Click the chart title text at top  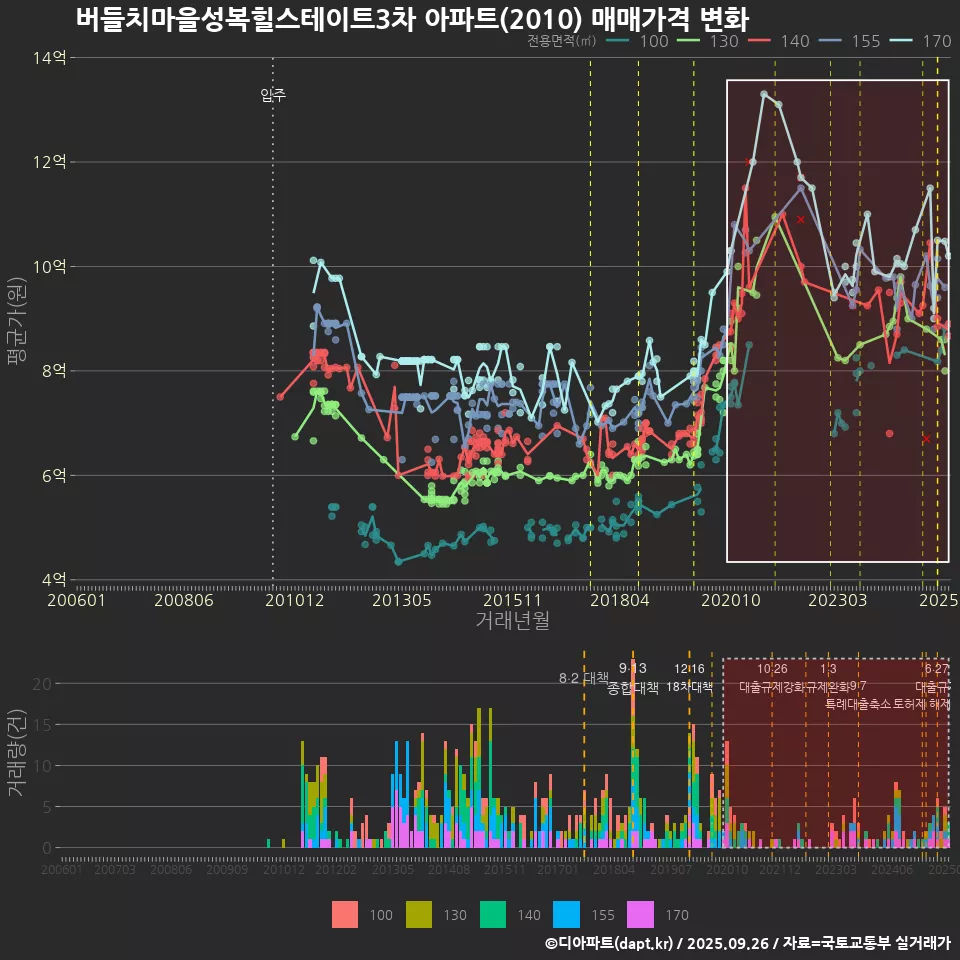click(x=412, y=19)
